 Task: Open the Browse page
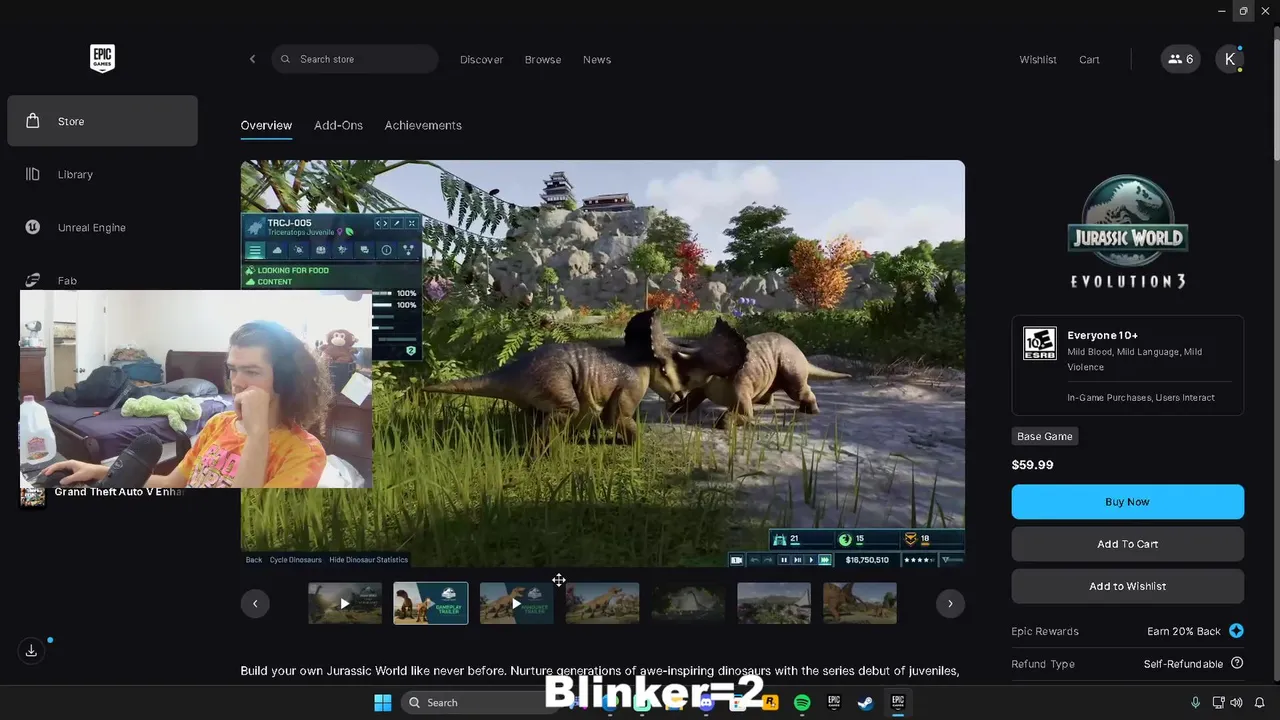click(x=543, y=59)
